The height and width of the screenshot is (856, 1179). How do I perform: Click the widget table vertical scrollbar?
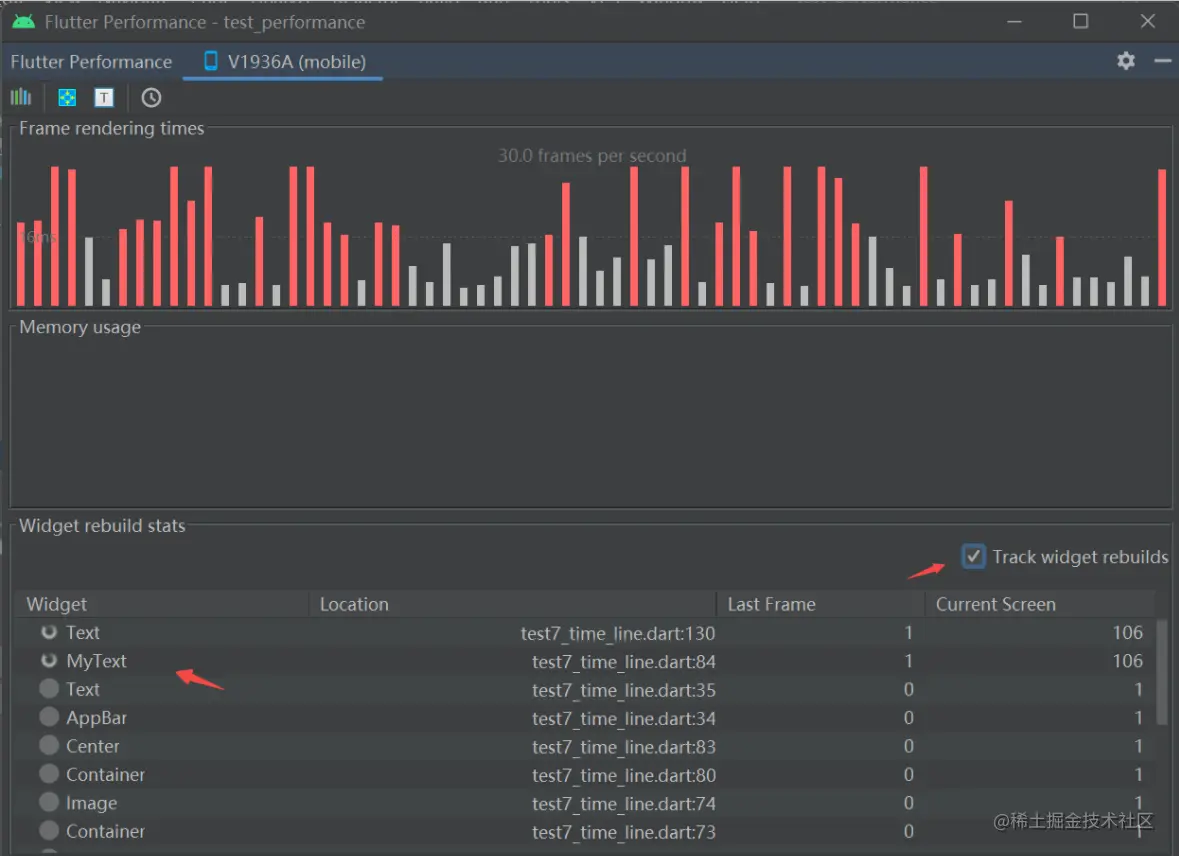[1162, 672]
